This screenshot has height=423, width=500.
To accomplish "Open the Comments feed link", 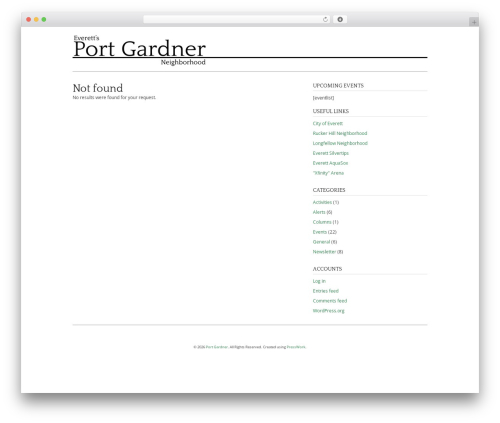I will [x=330, y=301].
